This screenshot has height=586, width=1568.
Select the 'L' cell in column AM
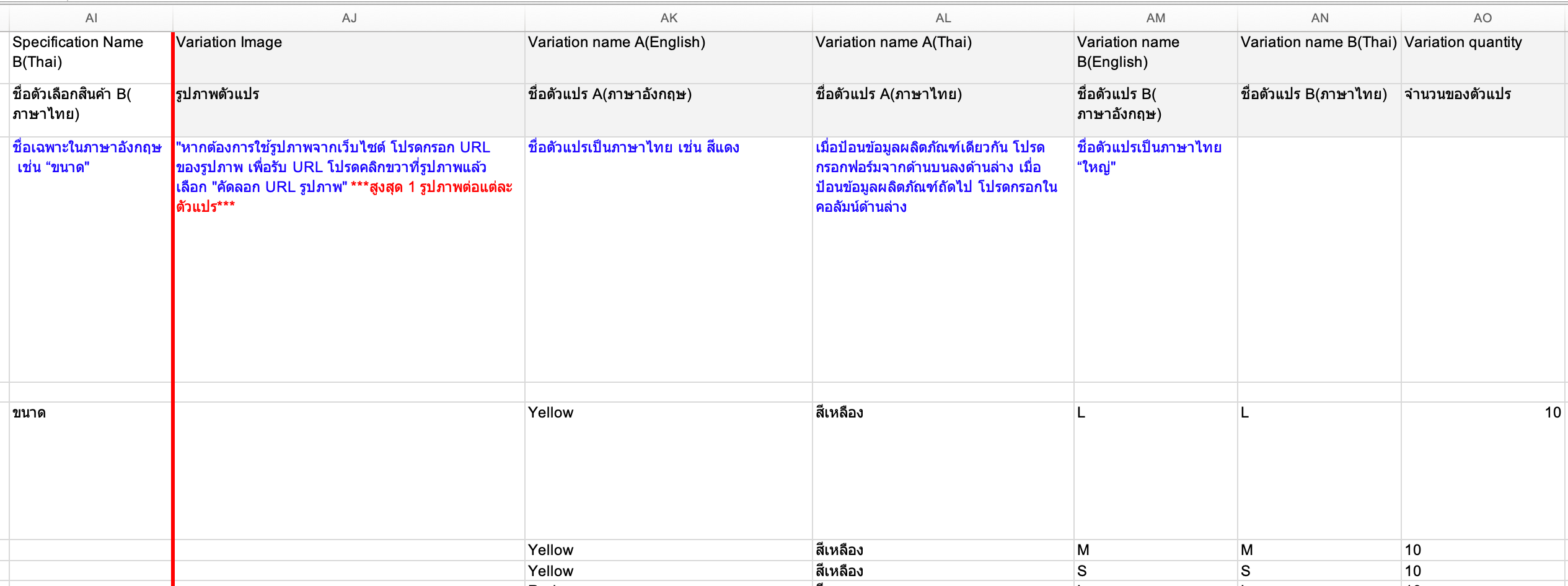[x=1156, y=471]
